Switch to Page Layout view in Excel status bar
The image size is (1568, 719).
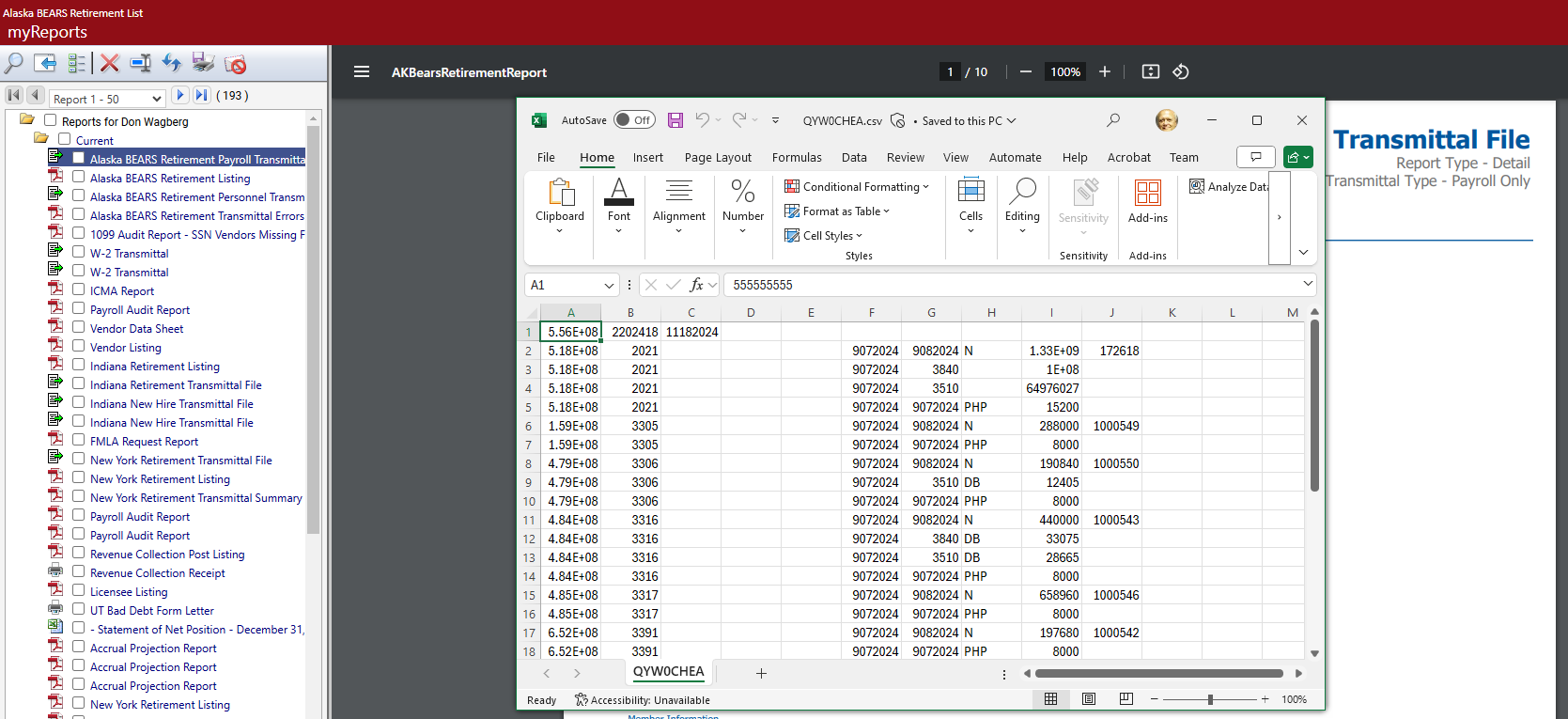coord(1089,699)
